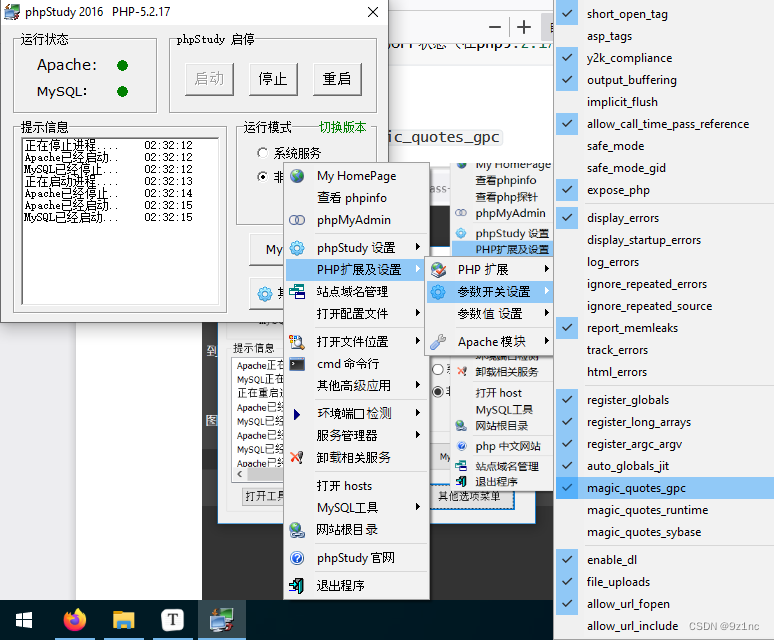Click the blue arrow icon beside 环境端口检测
774x640 pixels.
click(x=297, y=414)
